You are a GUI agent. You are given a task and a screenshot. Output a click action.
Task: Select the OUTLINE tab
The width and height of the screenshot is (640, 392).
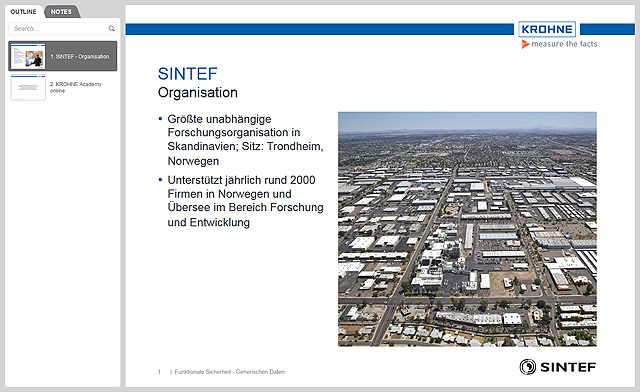tap(23, 11)
